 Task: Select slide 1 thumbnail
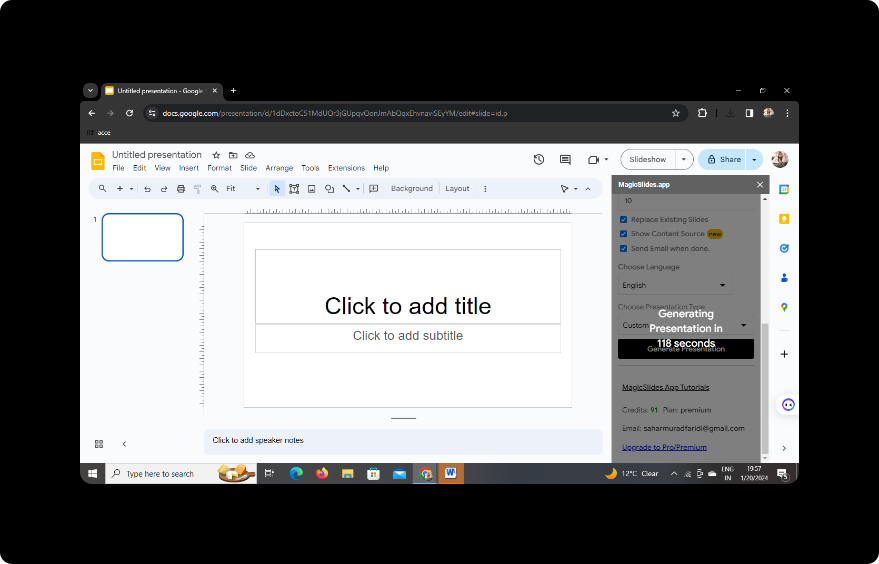pyautogui.click(x=143, y=237)
